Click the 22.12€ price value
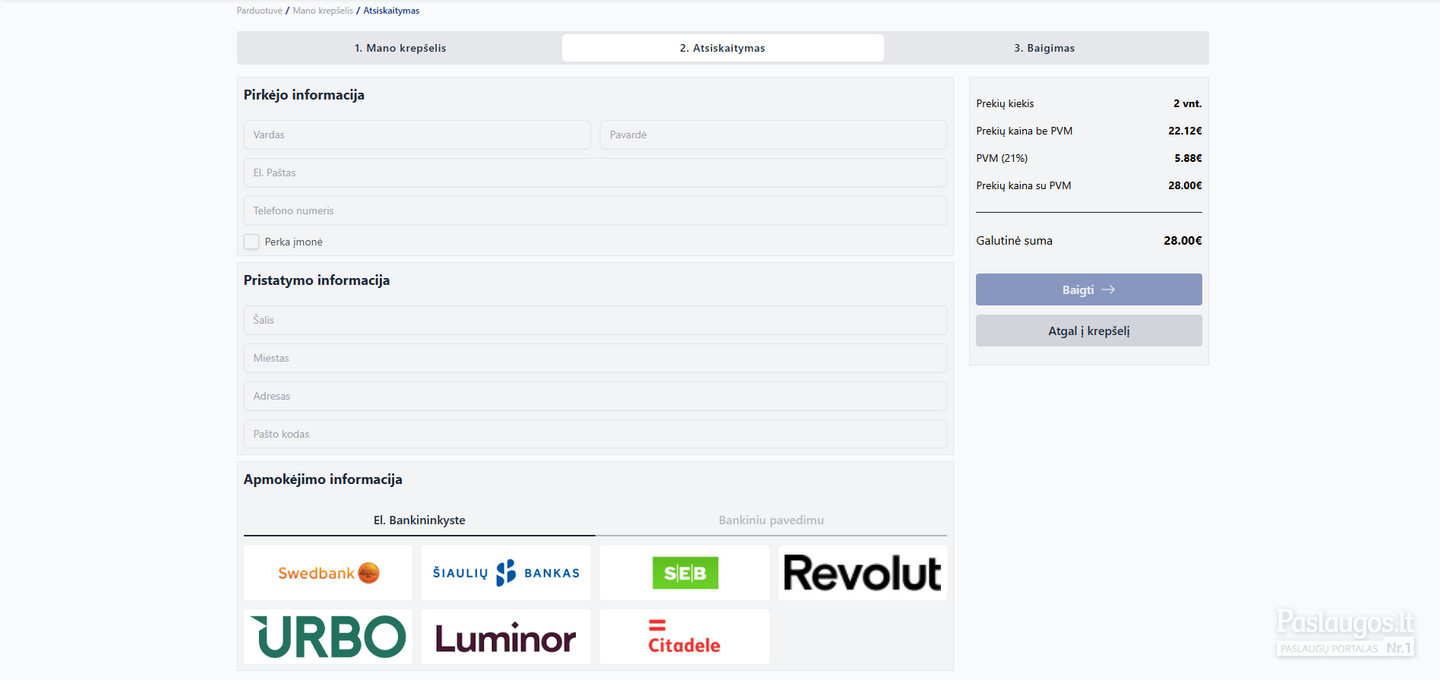Screen dimensions: 1440x680 click(1185, 131)
